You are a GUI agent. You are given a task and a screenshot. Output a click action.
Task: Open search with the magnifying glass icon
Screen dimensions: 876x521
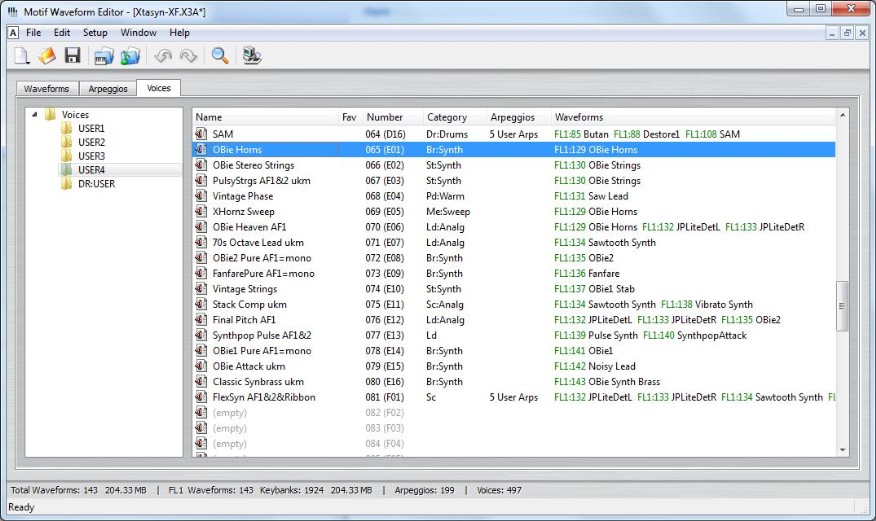point(220,56)
